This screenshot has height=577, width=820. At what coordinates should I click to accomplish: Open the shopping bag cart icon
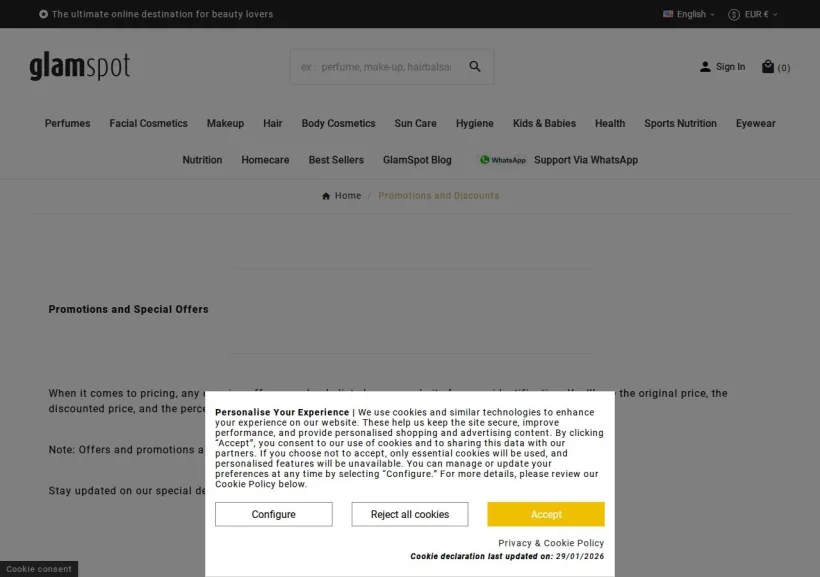point(767,66)
